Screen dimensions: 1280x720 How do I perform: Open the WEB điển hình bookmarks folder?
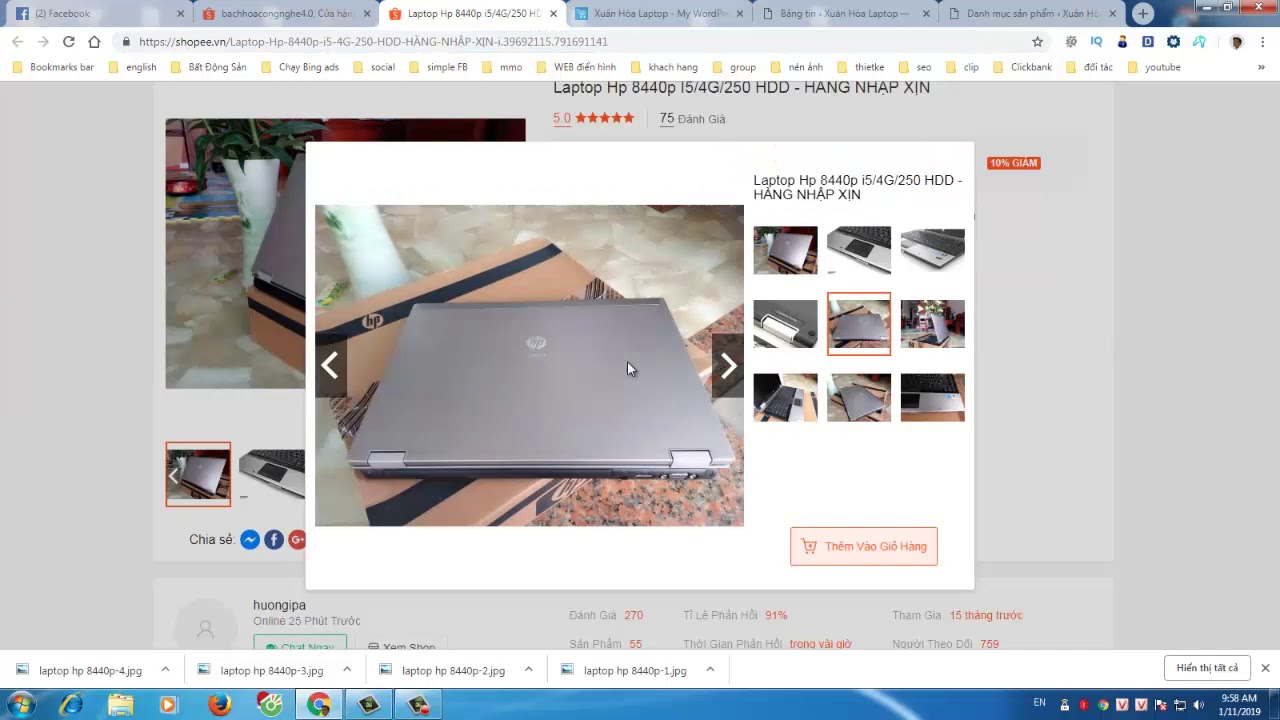[576, 67]
